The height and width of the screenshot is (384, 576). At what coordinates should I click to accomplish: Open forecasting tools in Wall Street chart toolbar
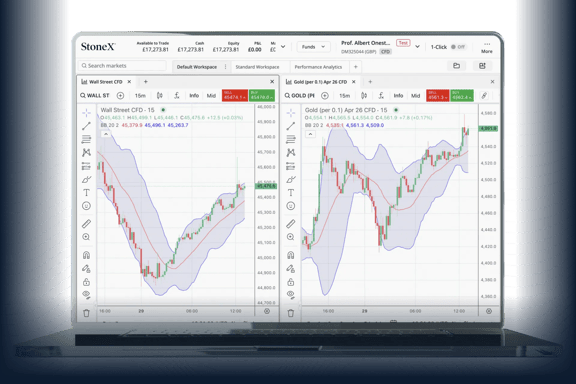coord(86,166)
